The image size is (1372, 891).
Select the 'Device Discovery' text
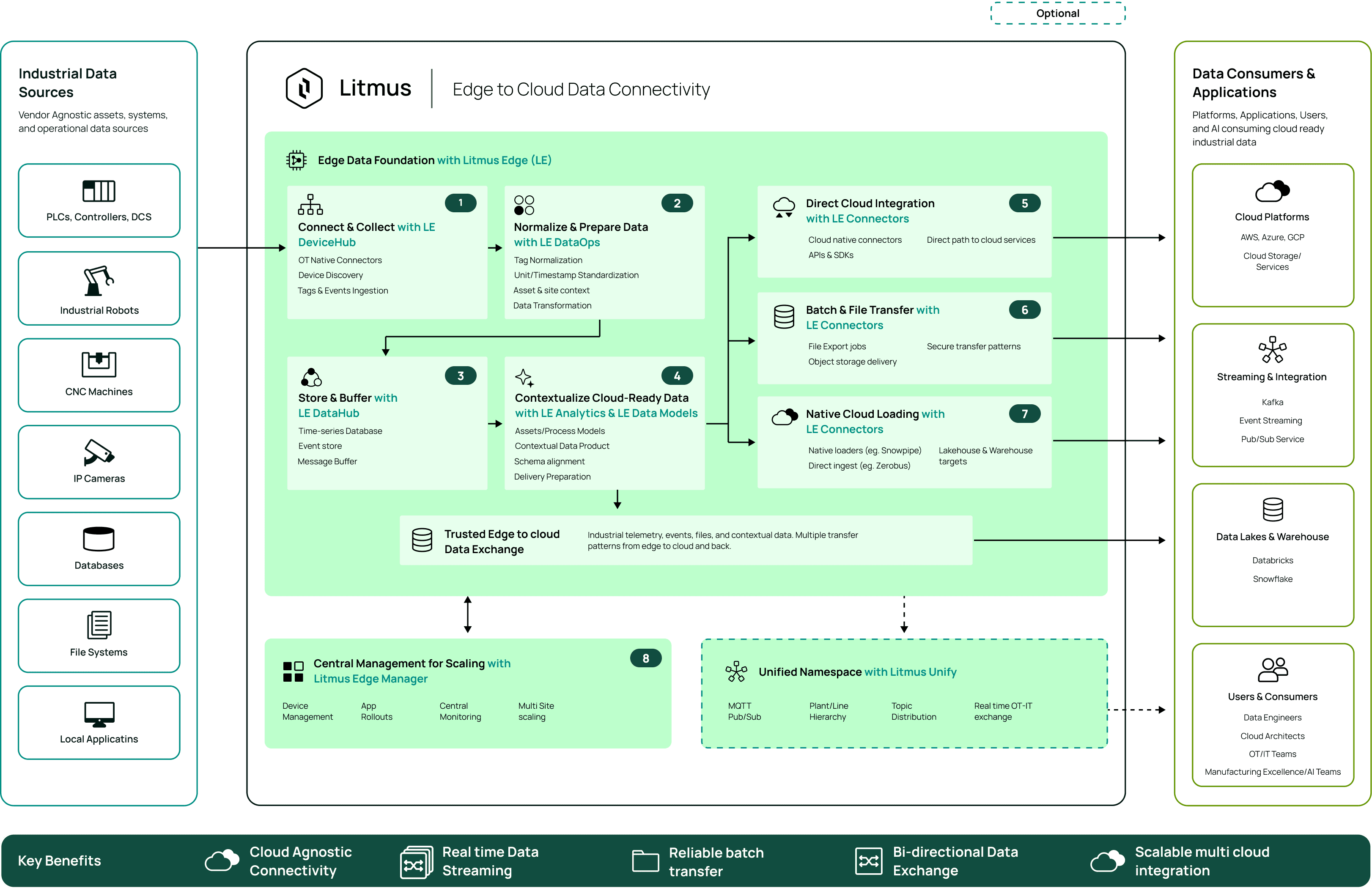[x=330, y=275]
